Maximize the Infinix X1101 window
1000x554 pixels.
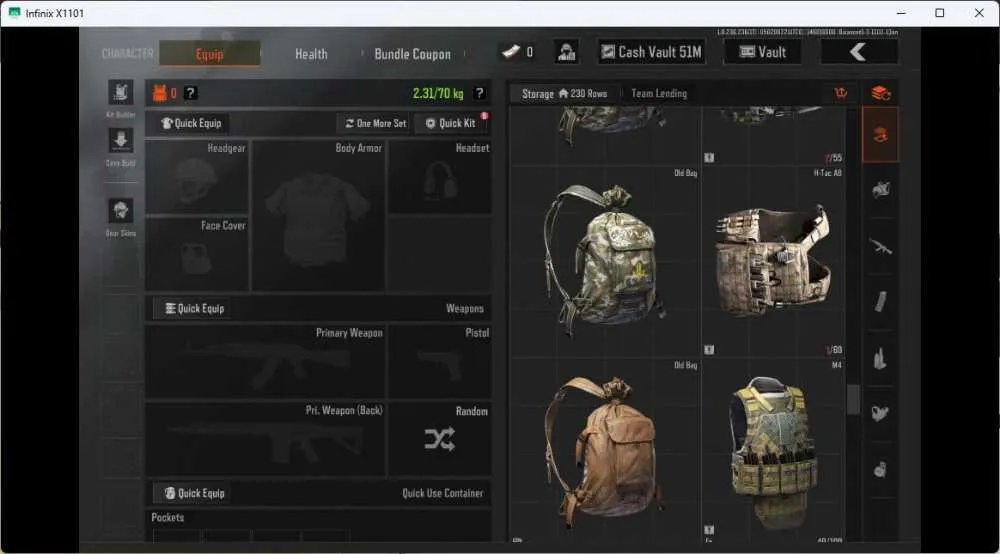tap(939, 13)
